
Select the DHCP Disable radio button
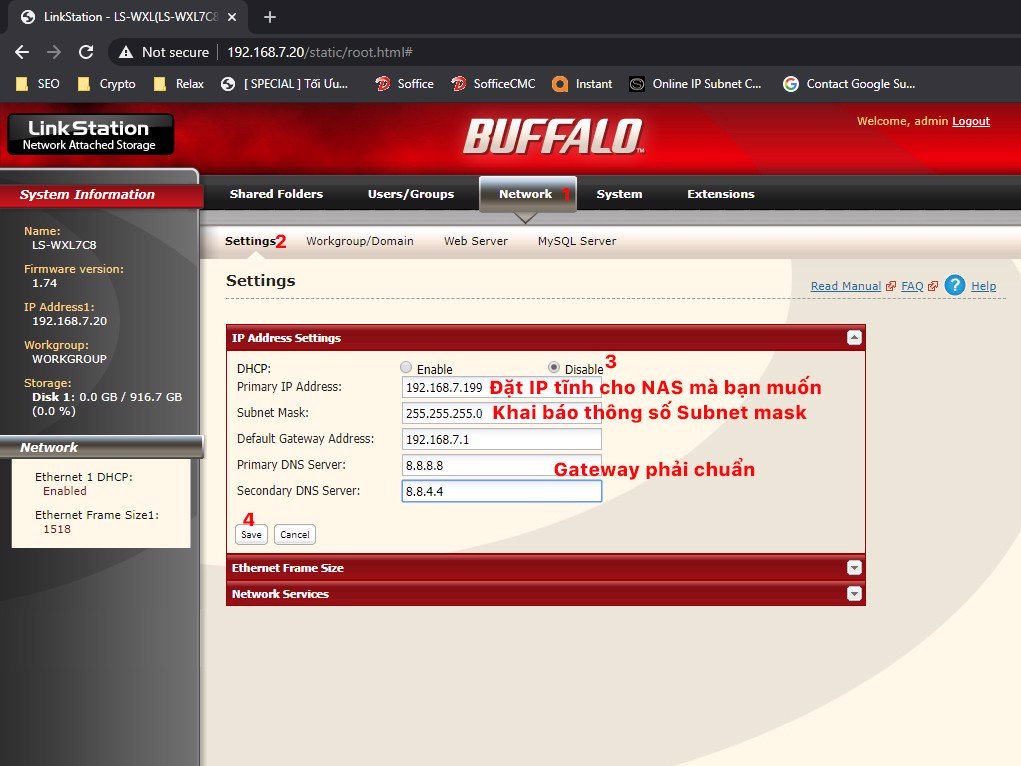coord(554,367)
